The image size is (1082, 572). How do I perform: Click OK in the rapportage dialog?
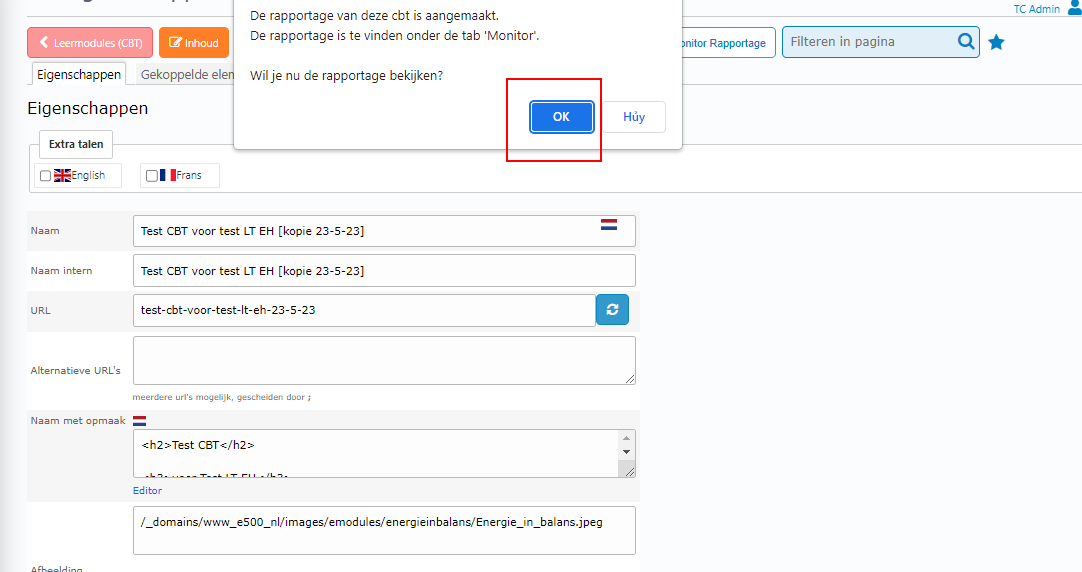[561, 117]
